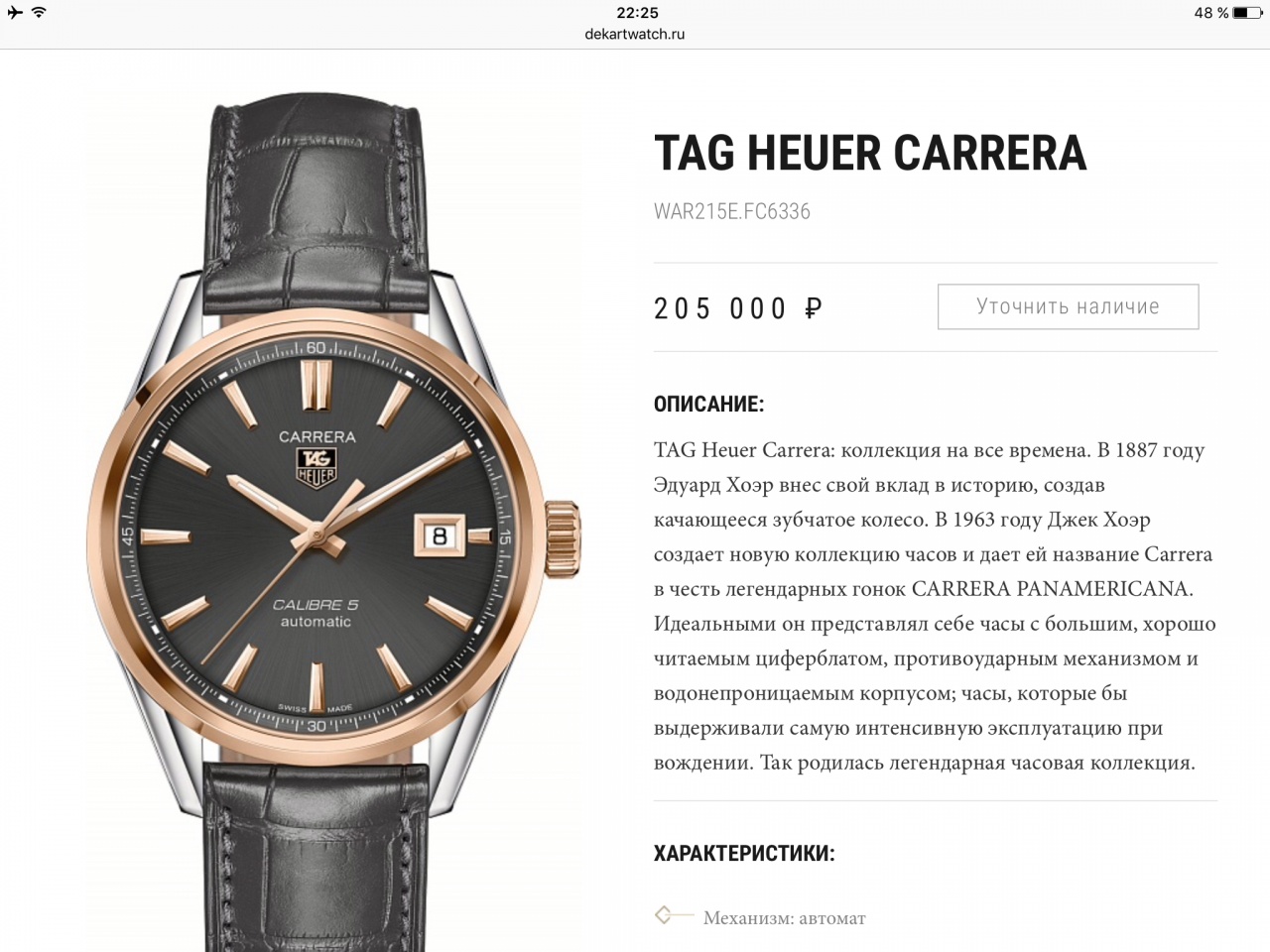This screenshot has height=952, width=1270.
Task: Click the CALIBRE 5 automatic dial text
Action: pos(316,613)
